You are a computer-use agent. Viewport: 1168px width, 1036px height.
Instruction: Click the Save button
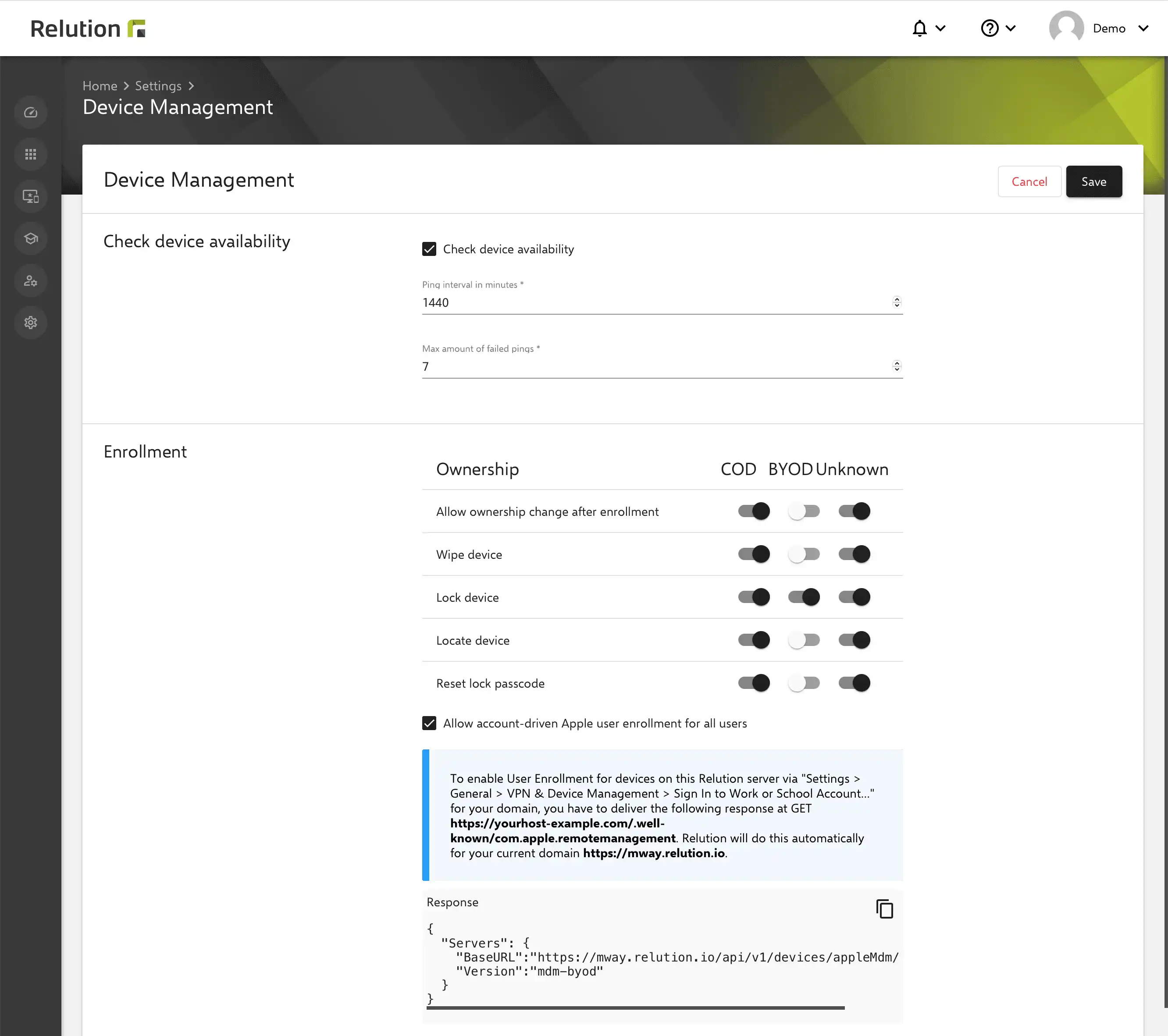[x=1094, y=181]
